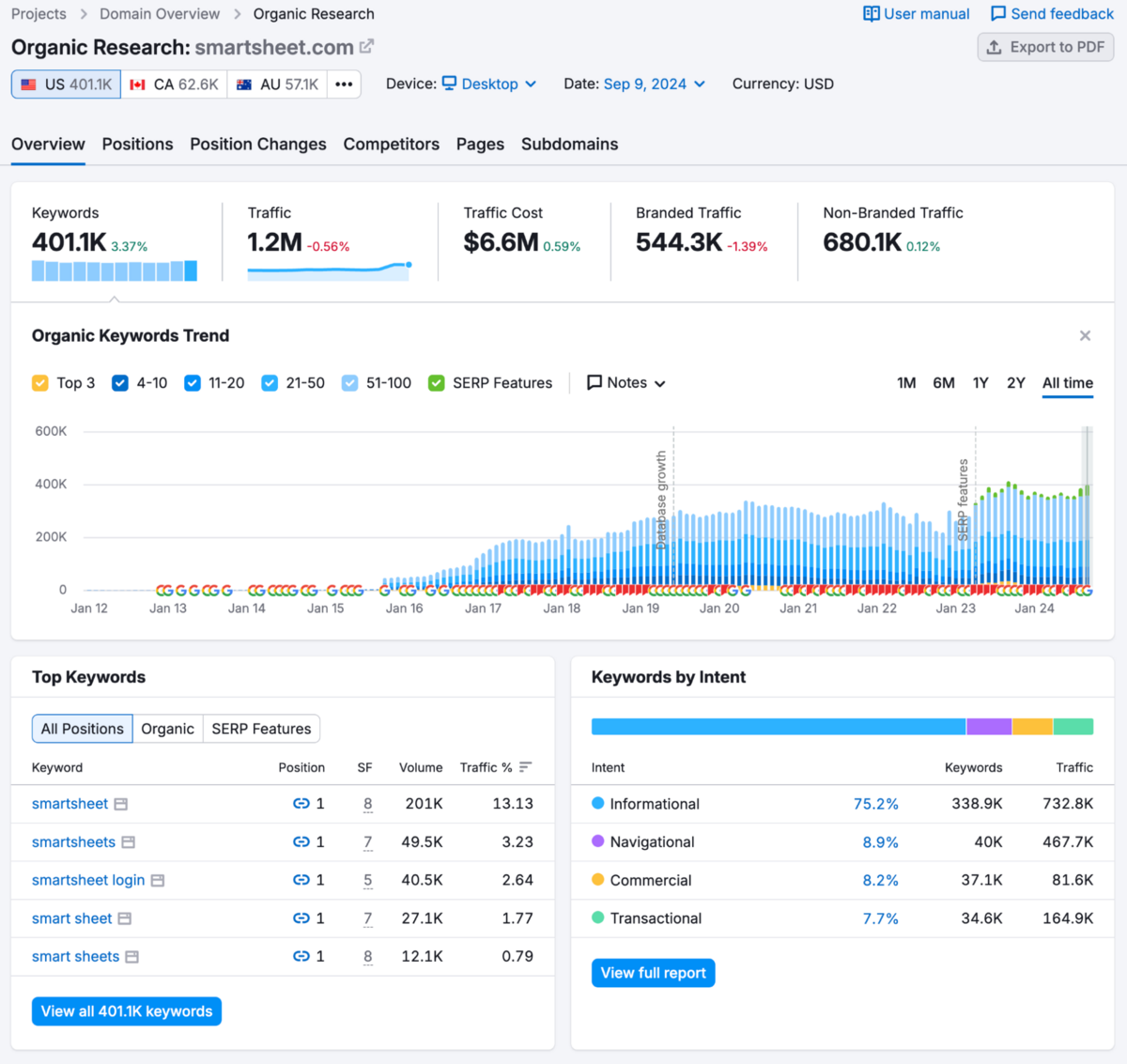
Task: Toggle the Top 3 checkbox
Action: tap(40, 383)
